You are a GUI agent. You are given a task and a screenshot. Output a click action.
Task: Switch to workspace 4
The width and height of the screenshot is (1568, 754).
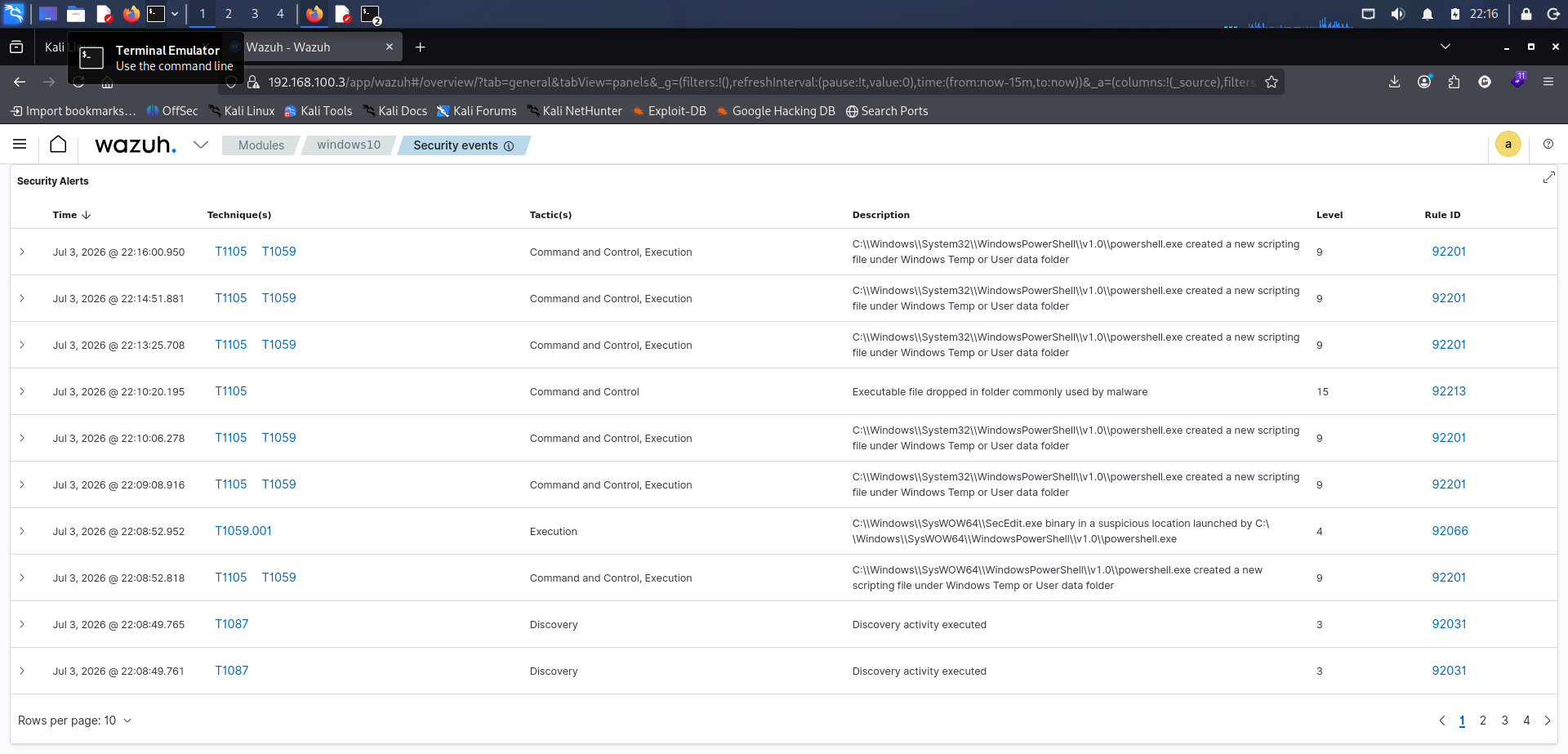click(280, 14)
